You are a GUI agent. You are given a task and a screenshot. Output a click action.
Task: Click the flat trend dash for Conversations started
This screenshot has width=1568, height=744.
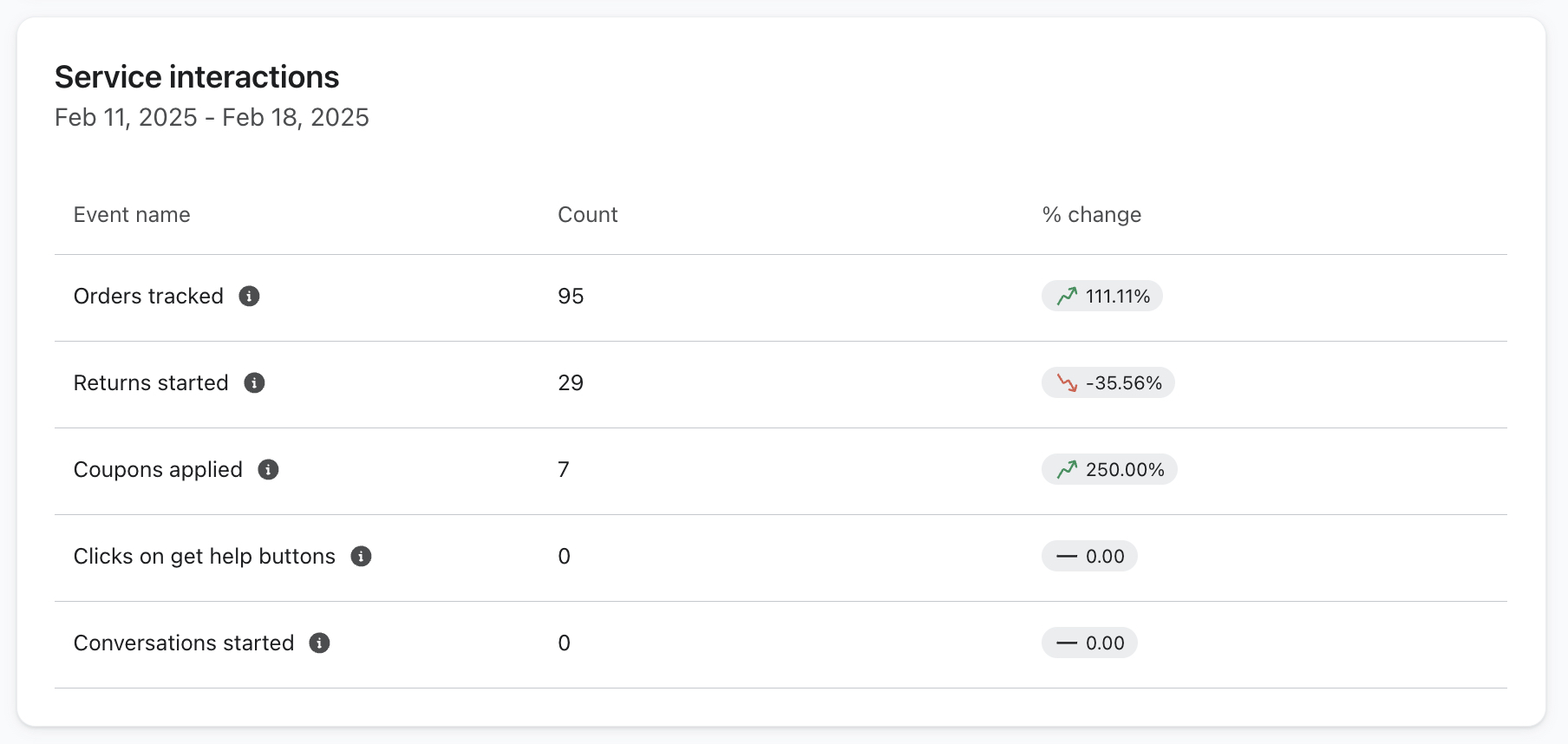[1068, 643]
